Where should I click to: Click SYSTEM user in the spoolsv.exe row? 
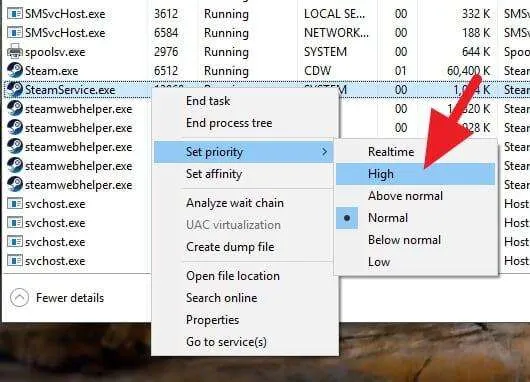pyautogui.click(x=325, y=52)
